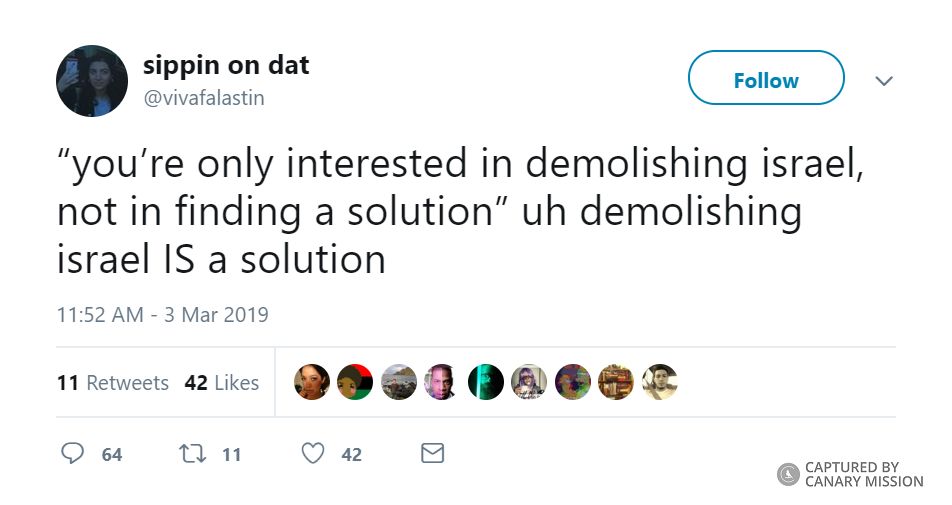This screenshot has width=952, height=505.
Task: Open the mountain landscape liker avatar
Action: 399,381
